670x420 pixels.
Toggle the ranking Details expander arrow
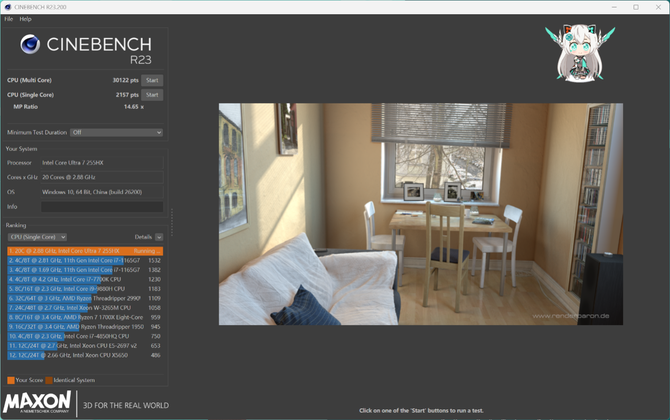click(x=158, y=237)
